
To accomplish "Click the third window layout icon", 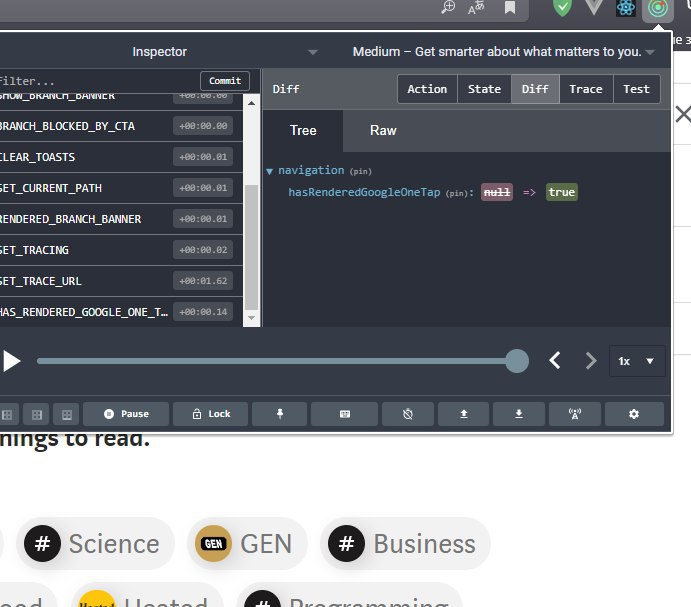I will [x=67, y=414].
